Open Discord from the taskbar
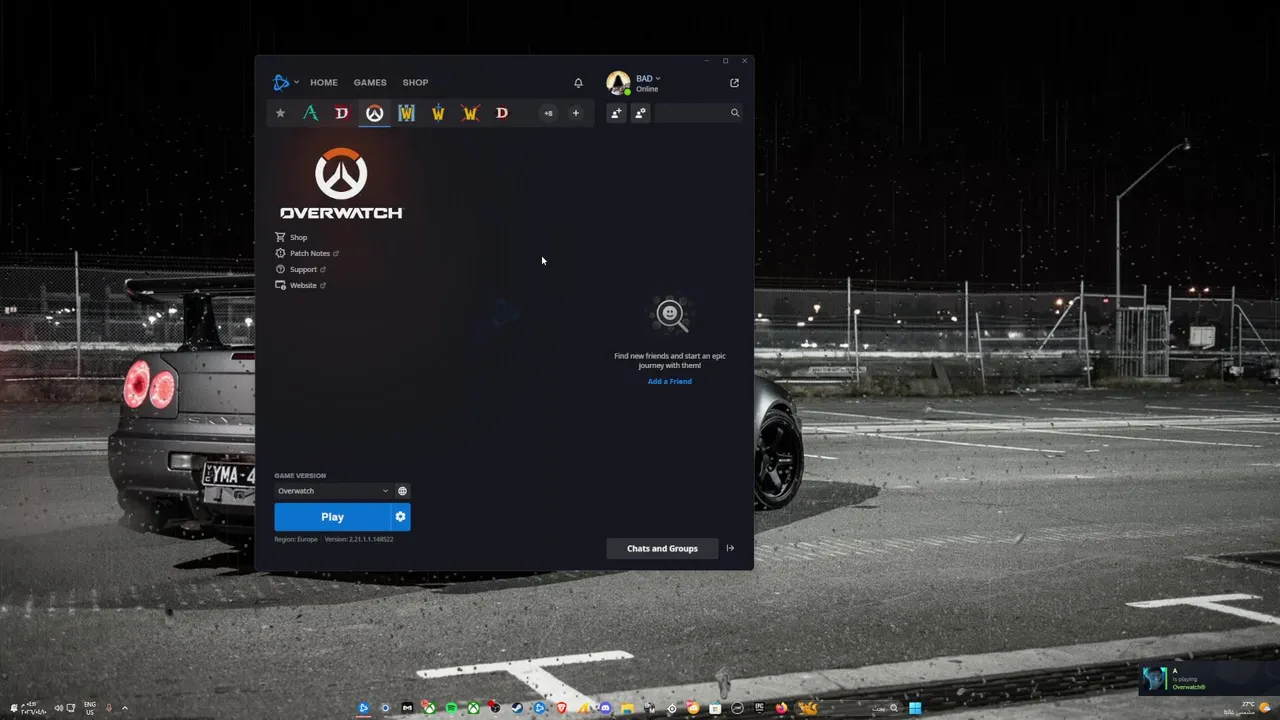This screenshot has height=720, width=1280. [605, 708]
